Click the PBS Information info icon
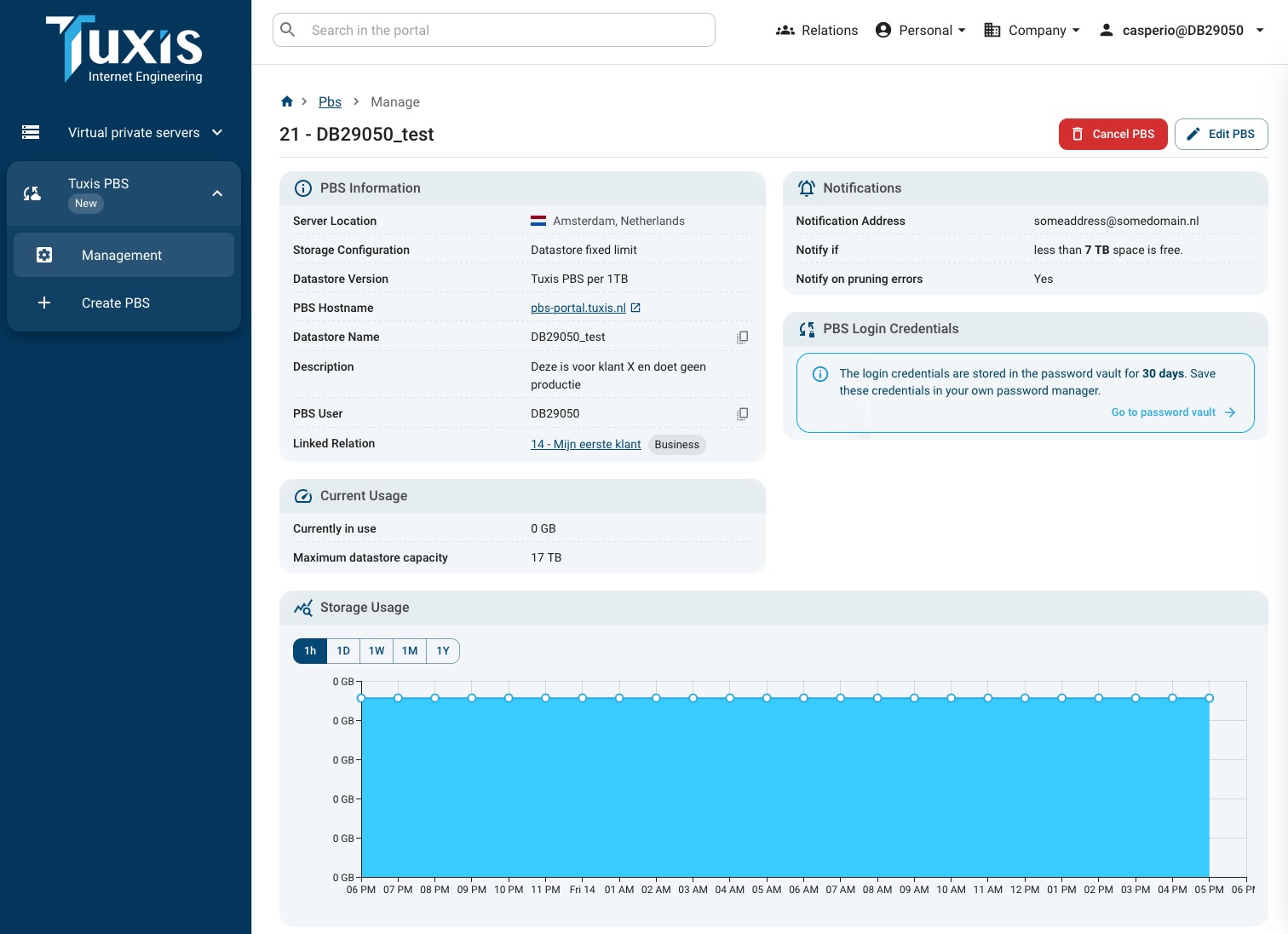 point(302,188)
